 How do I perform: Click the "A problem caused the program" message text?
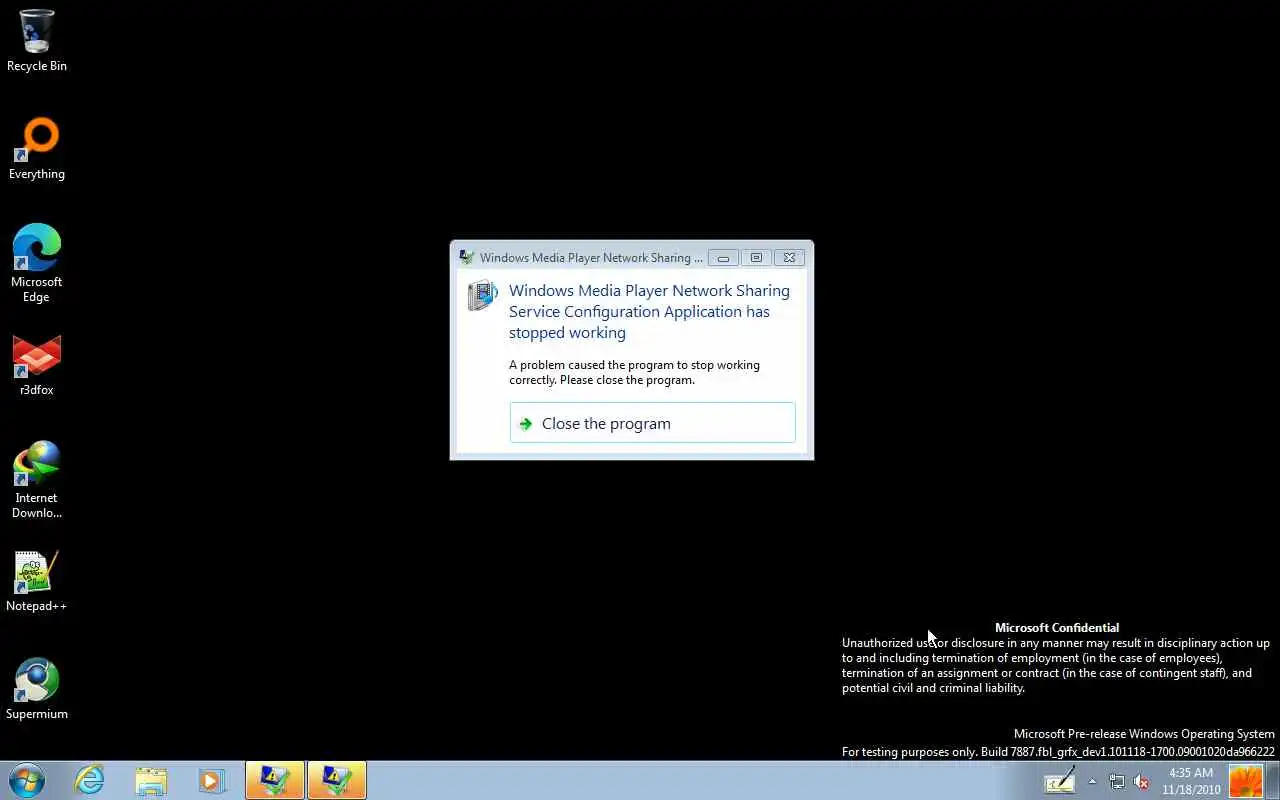pyautogui.click(x=634, y=372)
